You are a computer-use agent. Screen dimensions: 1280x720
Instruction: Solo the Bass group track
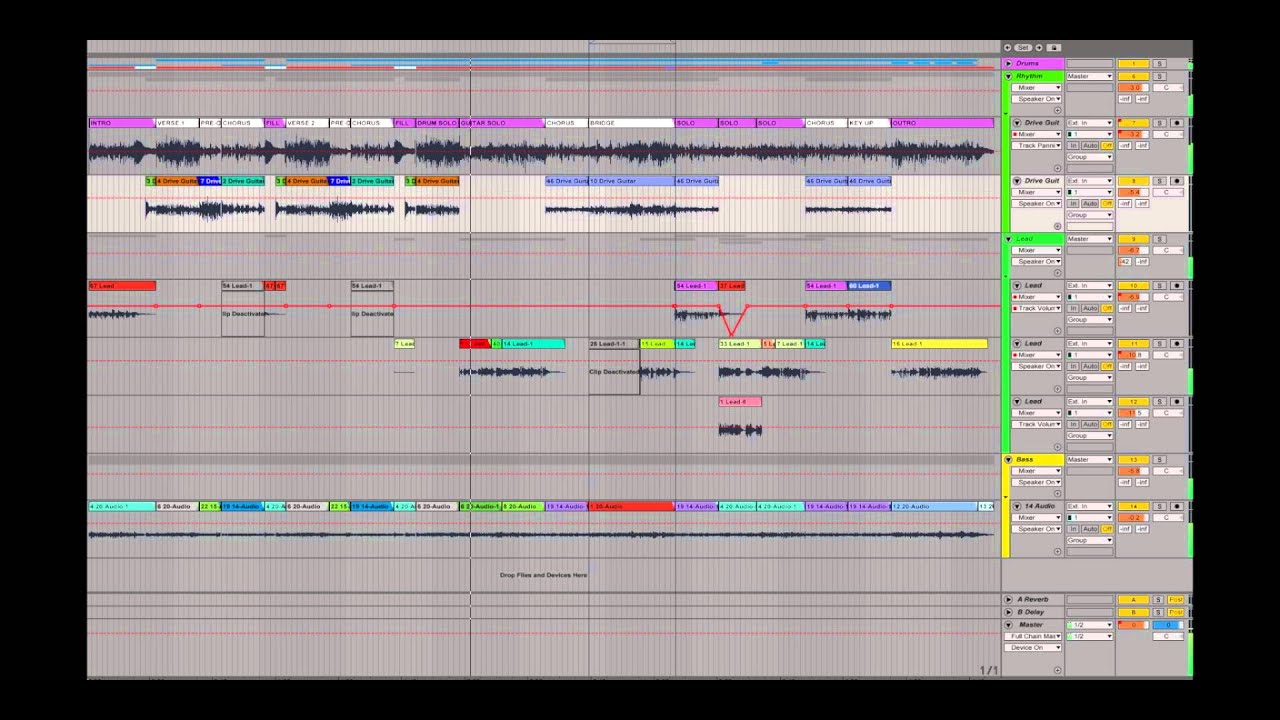tap(1159, 460)
